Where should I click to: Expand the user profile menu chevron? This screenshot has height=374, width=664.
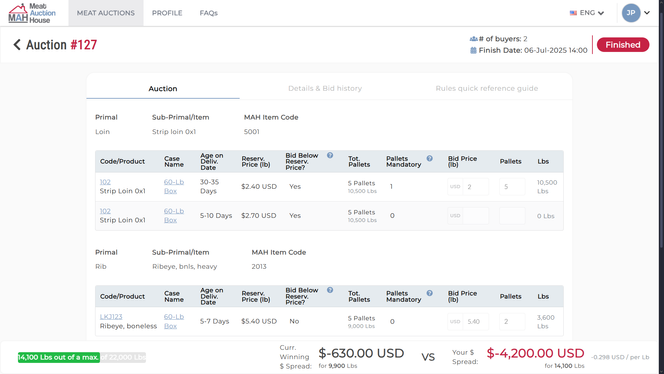pos(647,13)
